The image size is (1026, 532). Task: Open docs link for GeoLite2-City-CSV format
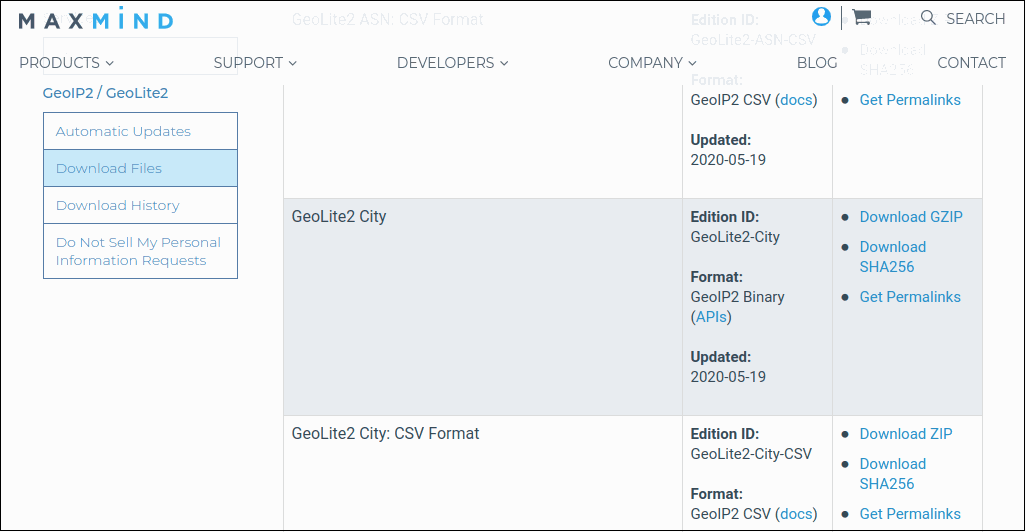pyautogui.click(x=796, y=514)
